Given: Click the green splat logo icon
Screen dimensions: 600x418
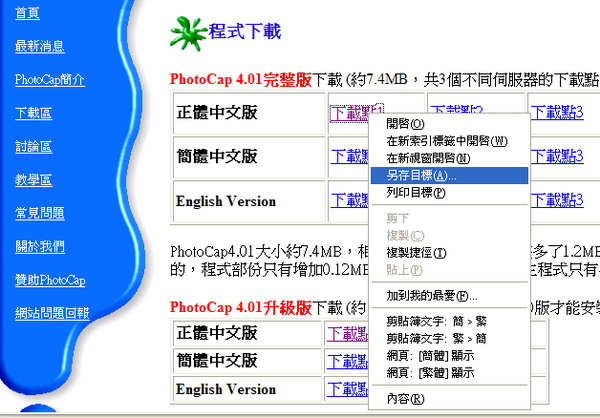Looking at the screenshot, I should (186, 30).
